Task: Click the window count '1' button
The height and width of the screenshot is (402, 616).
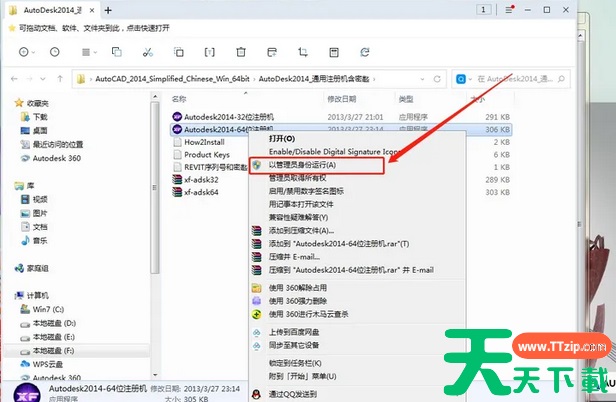Action: pos(484,9)
